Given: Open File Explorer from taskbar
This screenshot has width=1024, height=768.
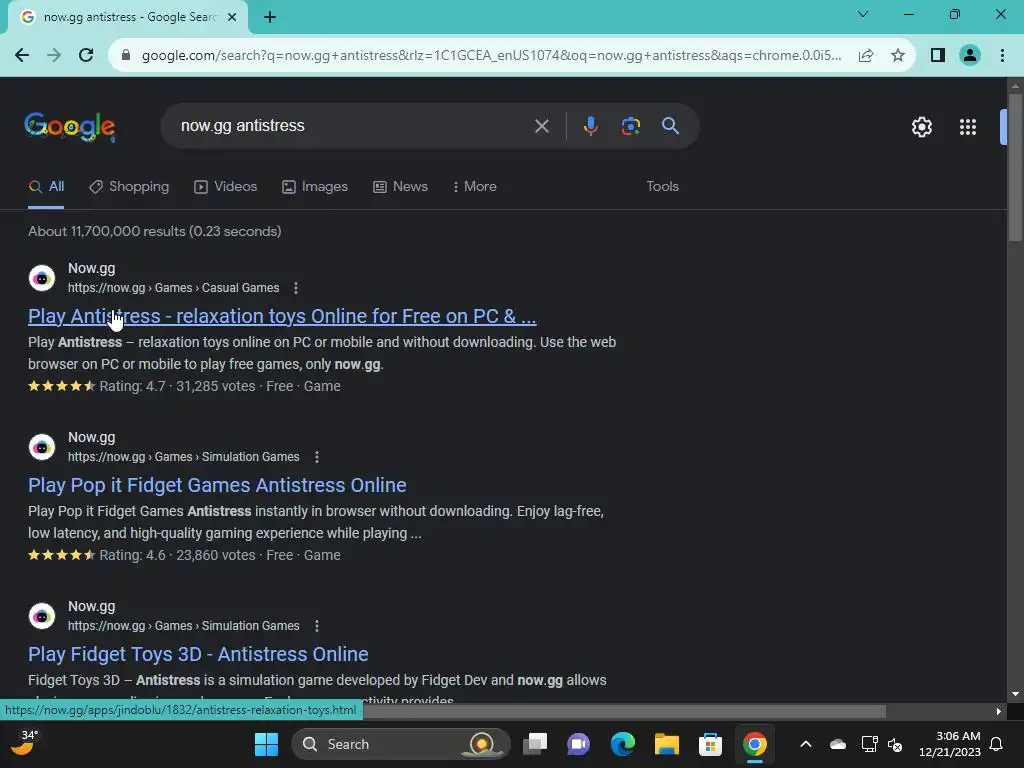Looking at the screenshot, I should tap(667, 744).
